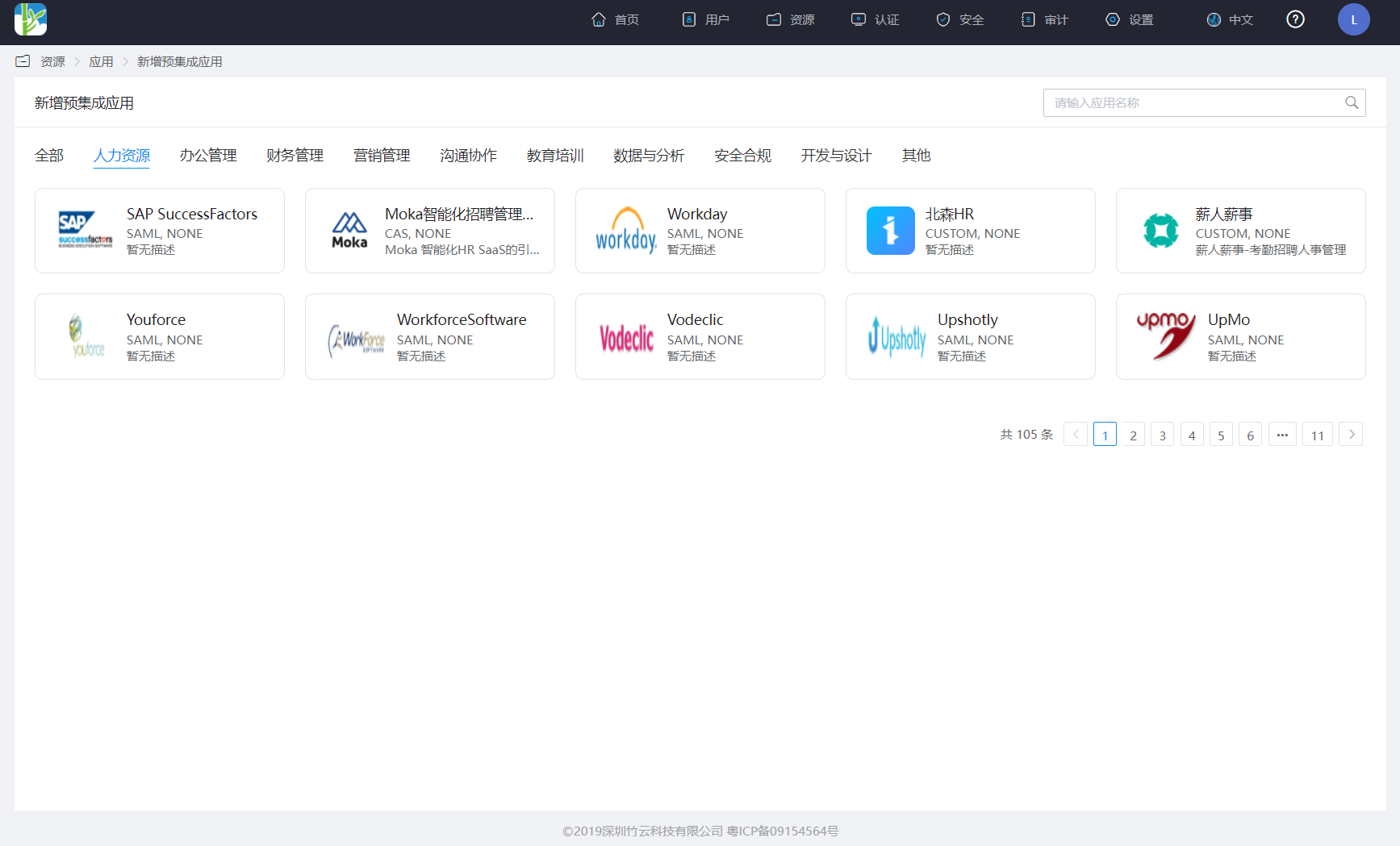Viewport: 1400px width, 846px height.
Task: Go to page 4
Action: click(1192, 434)
